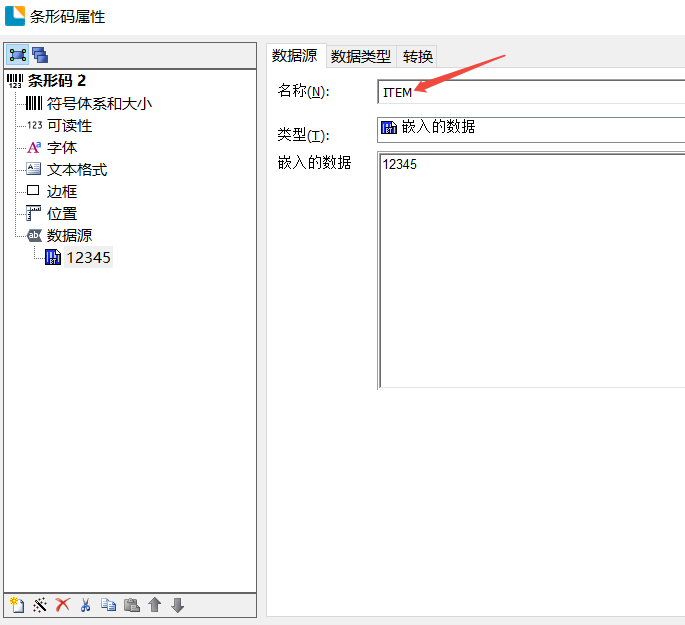Click the embedded data icon beside 12345 in tree
The height and width of the screenshot is (625, 685).
click(53, 257)
